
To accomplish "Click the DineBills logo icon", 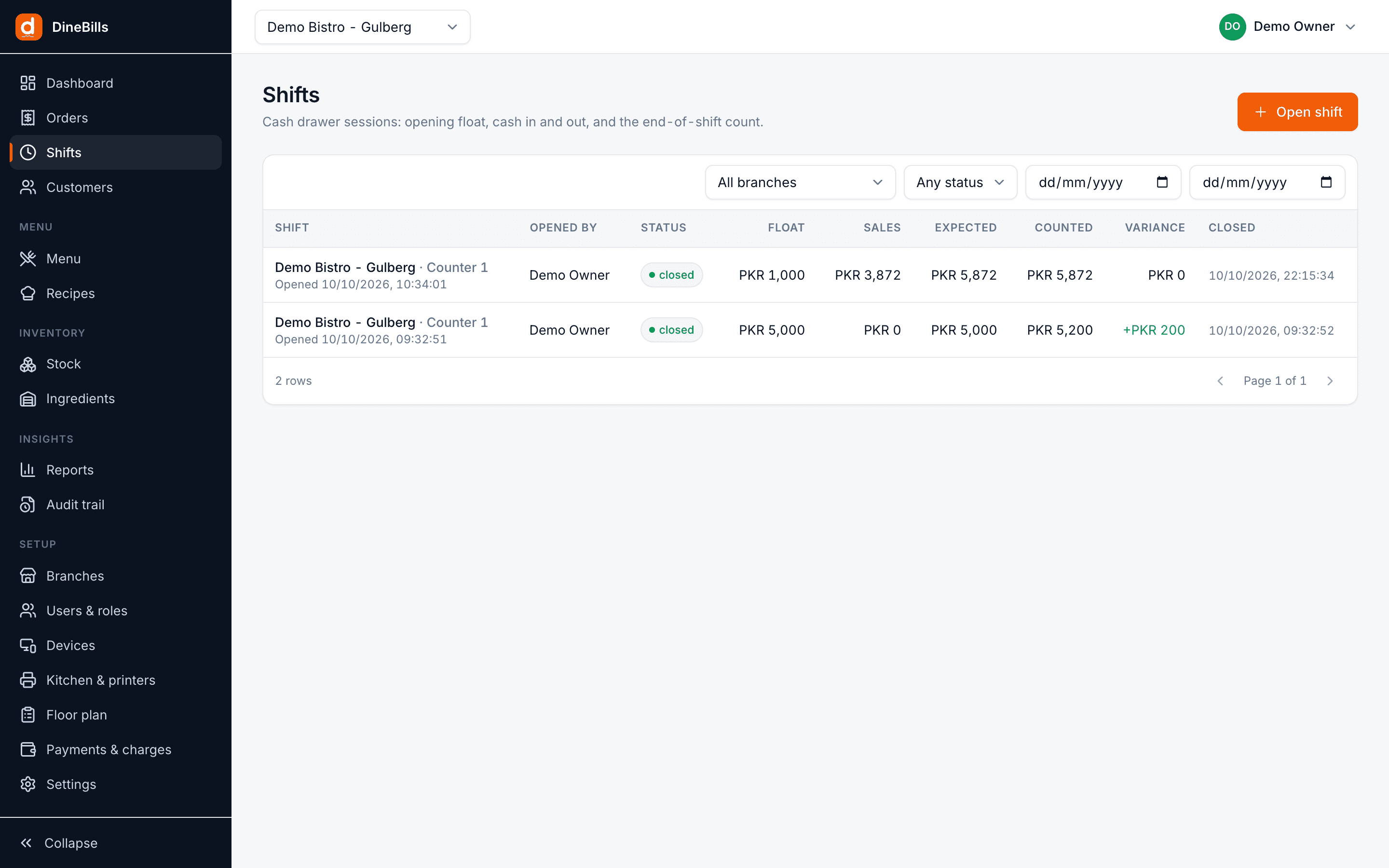I will pos(29,27).
